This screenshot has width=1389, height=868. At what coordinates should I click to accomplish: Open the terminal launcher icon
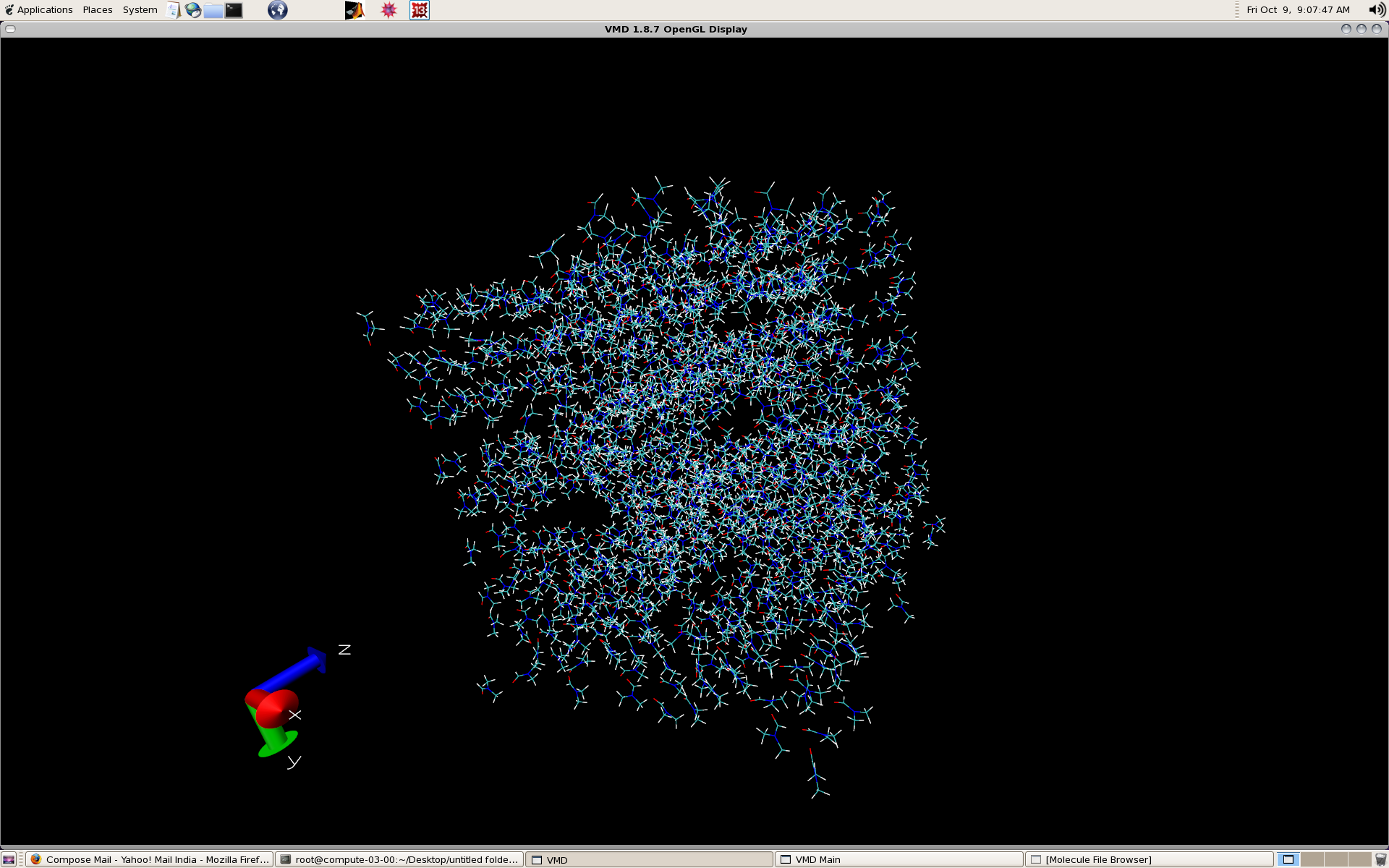point(234,10)
